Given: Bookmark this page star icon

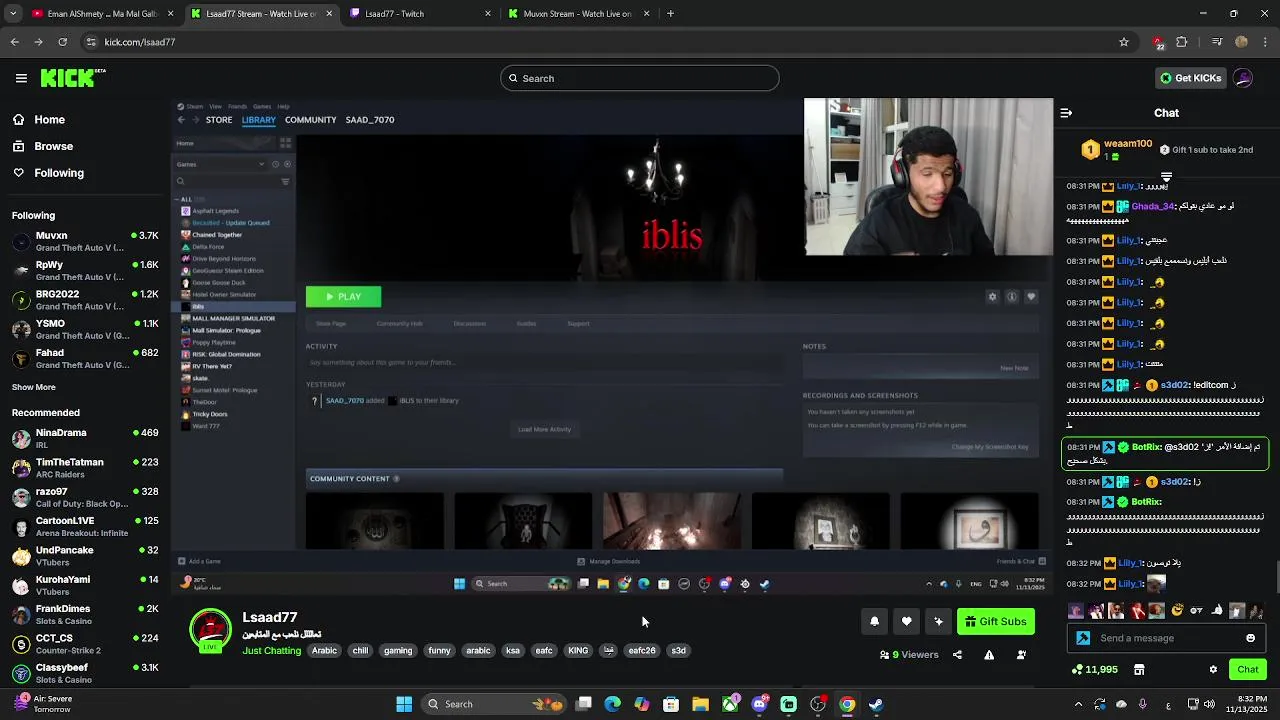Looking at the screenshot, I should point(1124,42).
